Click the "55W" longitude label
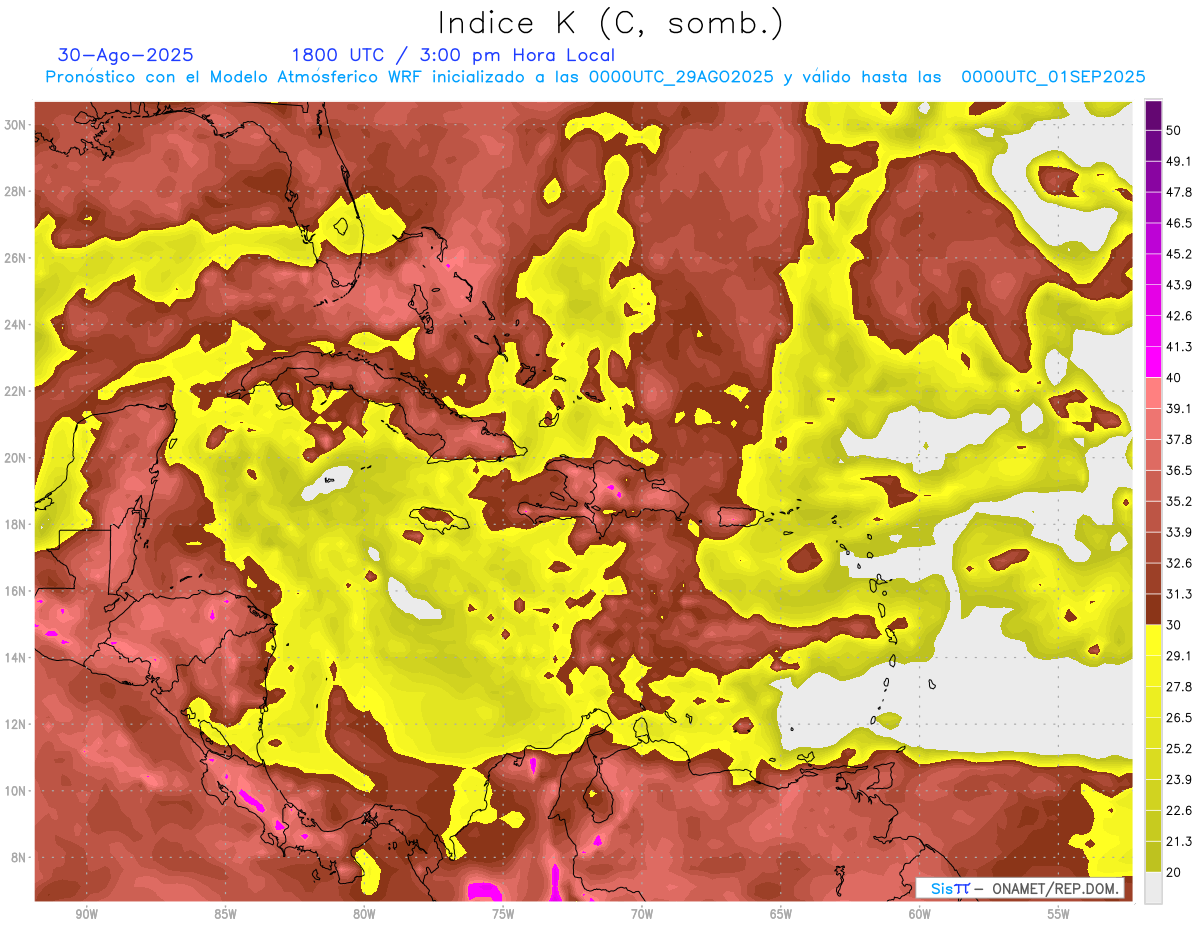 1059,914
